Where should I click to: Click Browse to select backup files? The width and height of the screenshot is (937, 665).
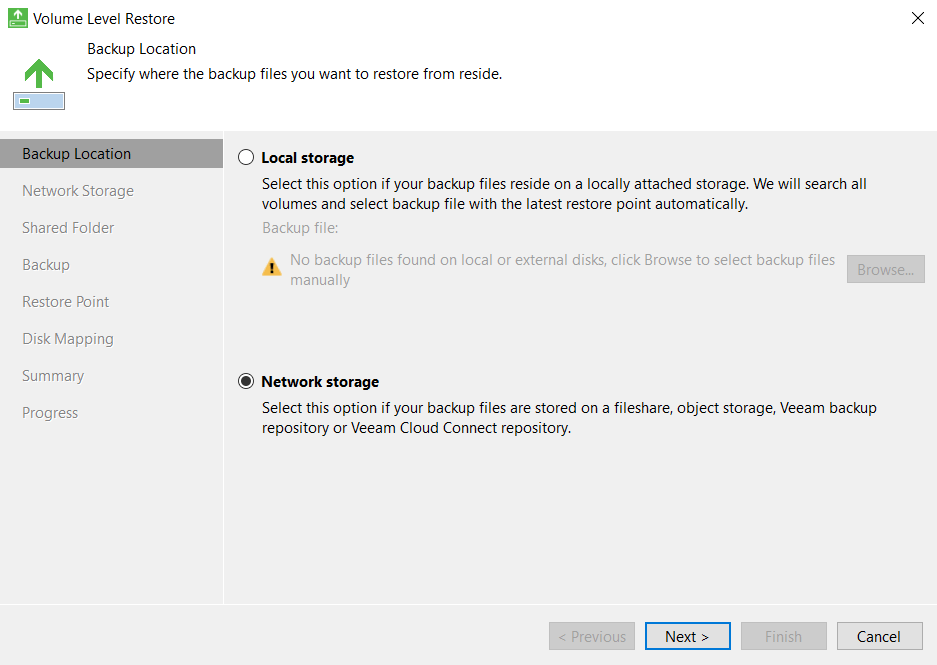885,269
